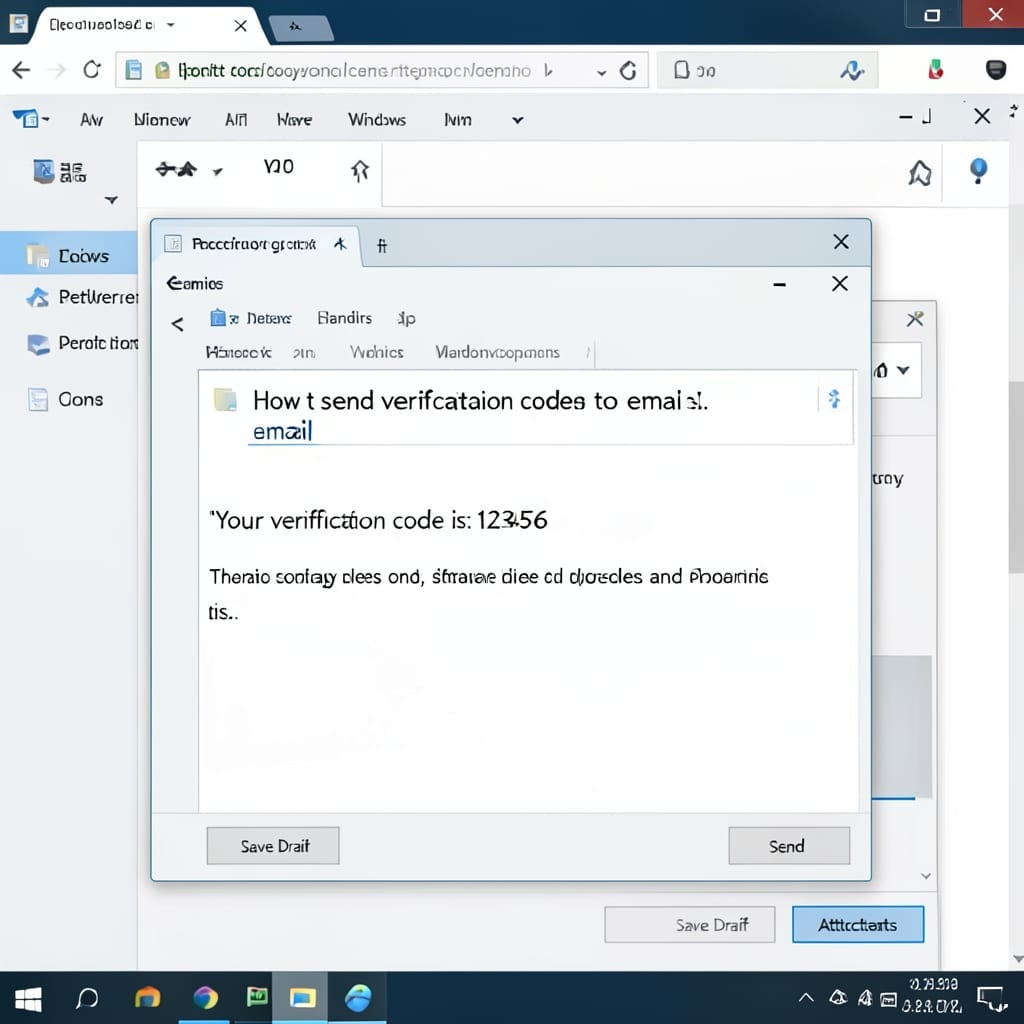Click the refresh icon inside the address bar
The width and height of the screenshot is (1024, 1024).
628,71
